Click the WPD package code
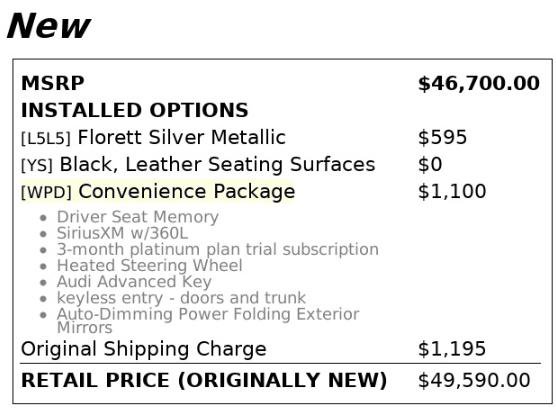 coord(46,192)
